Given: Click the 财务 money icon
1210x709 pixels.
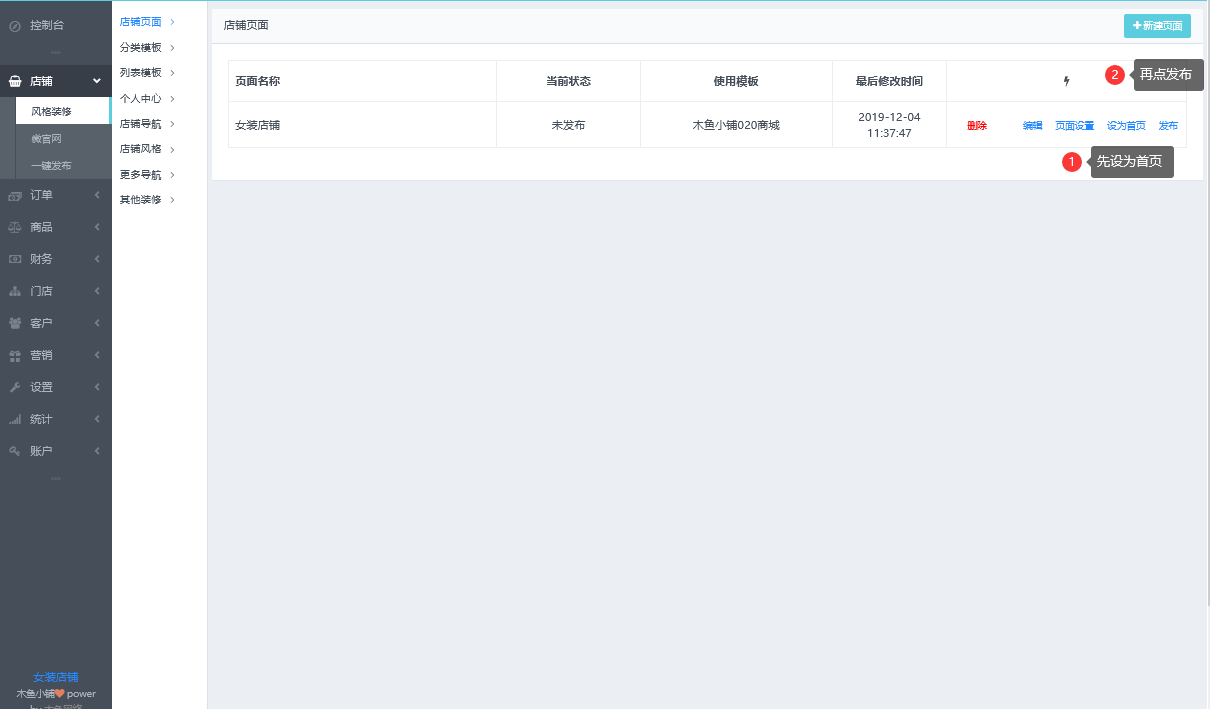Looking at the screenshot, I should [x=15, y=259].
